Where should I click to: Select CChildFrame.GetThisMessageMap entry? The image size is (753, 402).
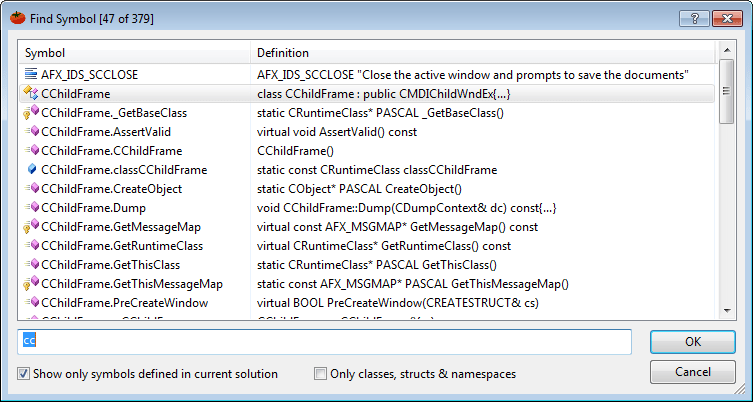point(132,284)
